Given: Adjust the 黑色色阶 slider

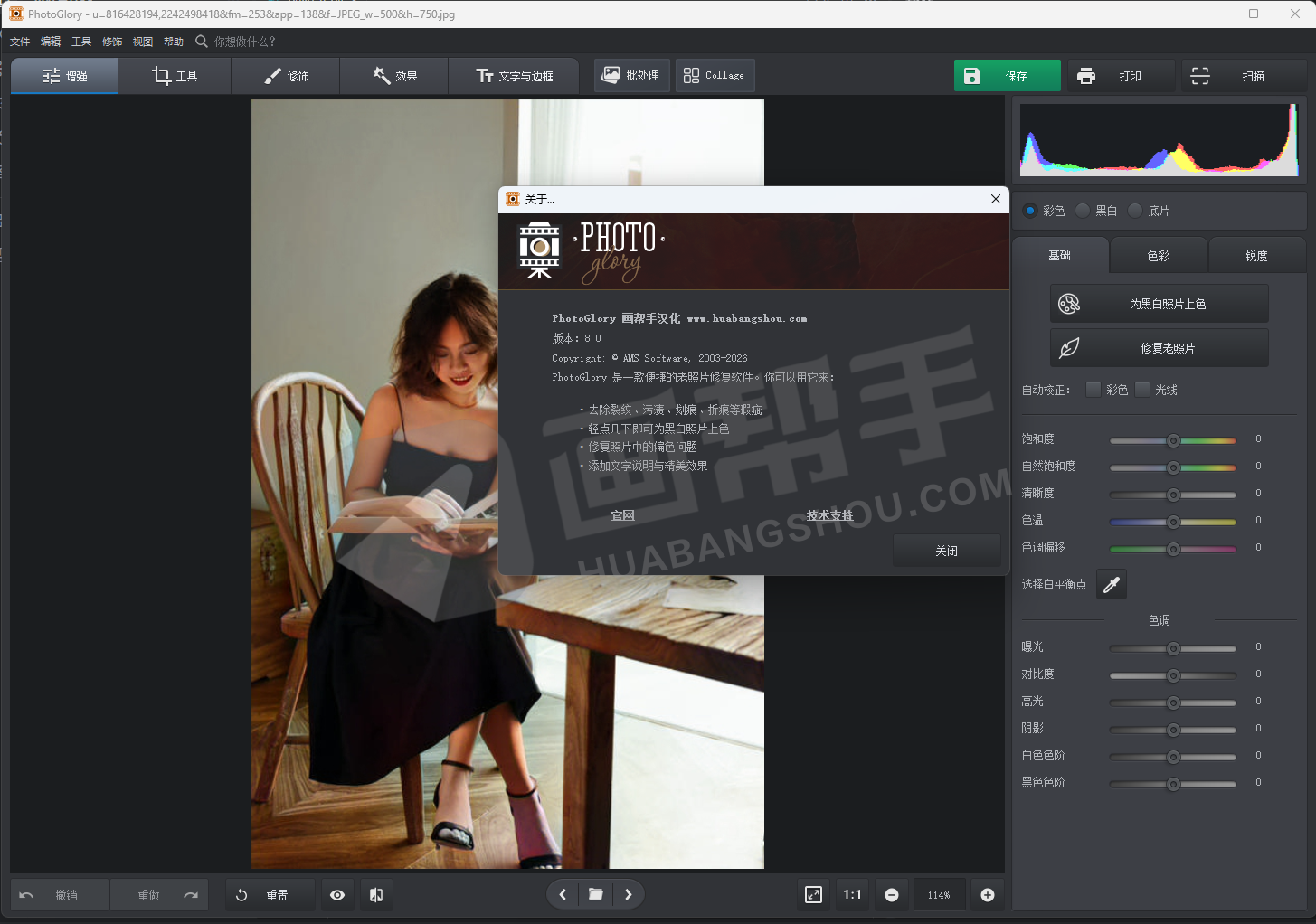Looking at the screenshot, I should coord(1173,784).
